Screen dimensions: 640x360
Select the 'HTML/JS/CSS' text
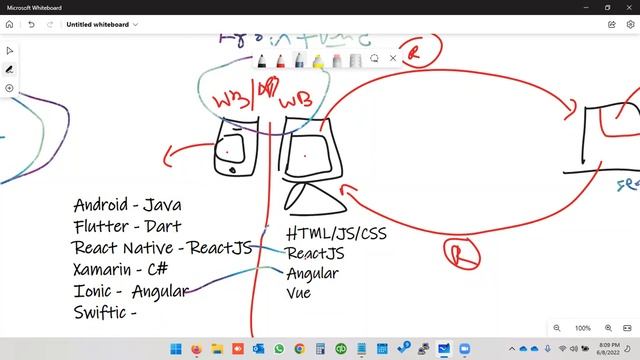click(336, 234)
